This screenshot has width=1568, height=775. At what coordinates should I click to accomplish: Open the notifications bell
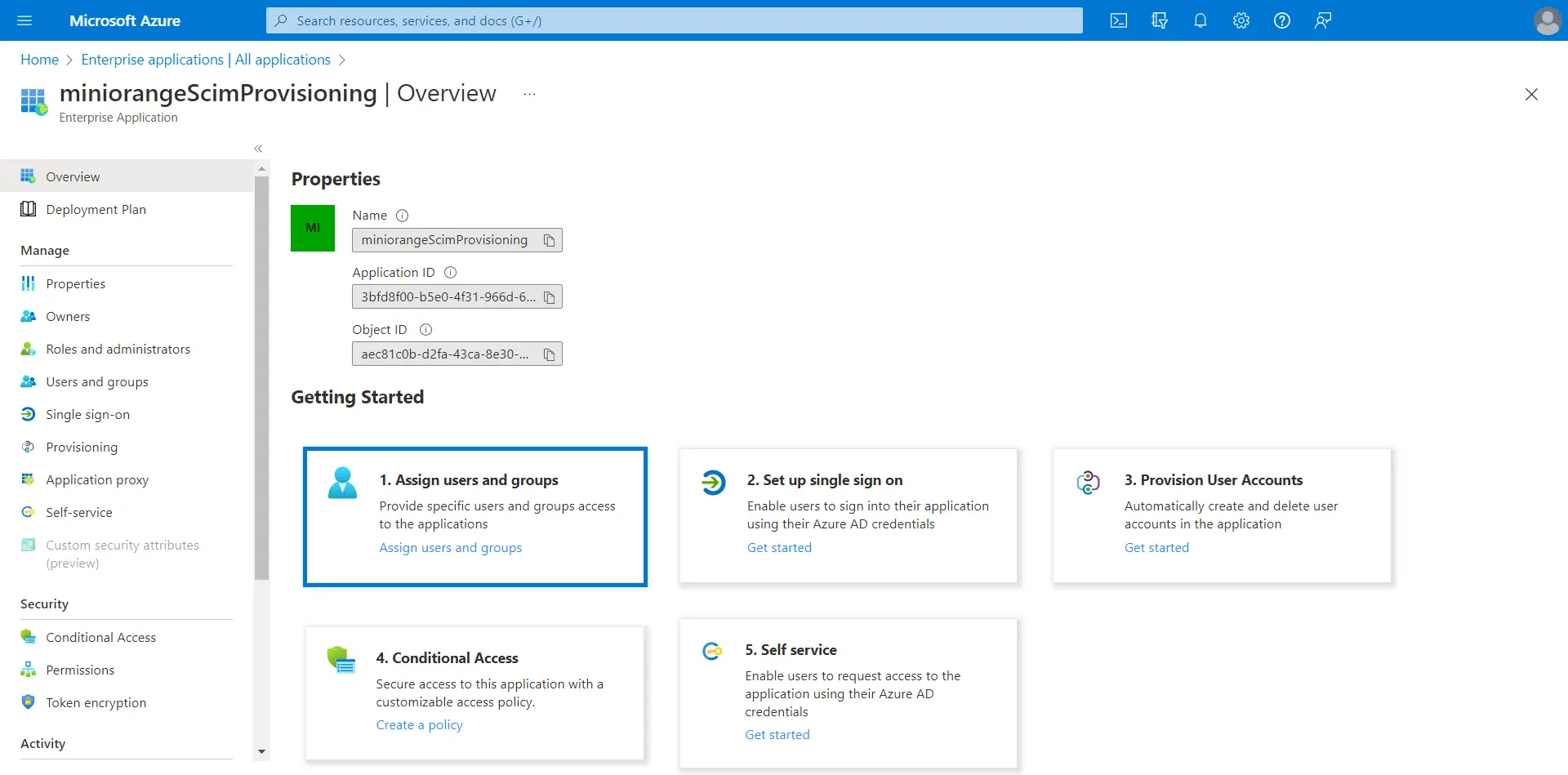pos(1200,20)
